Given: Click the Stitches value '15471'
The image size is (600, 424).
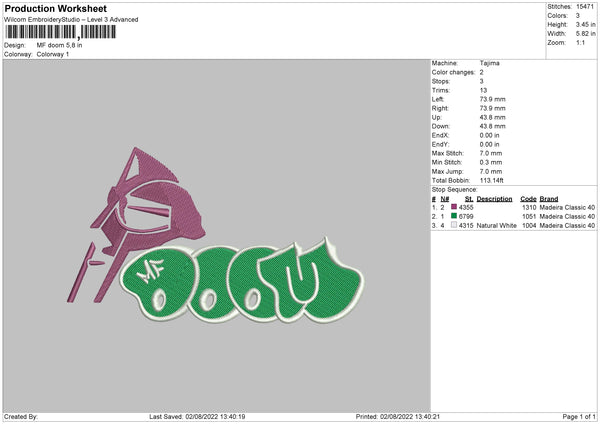Looking at the screenshot, I should 585,7.
